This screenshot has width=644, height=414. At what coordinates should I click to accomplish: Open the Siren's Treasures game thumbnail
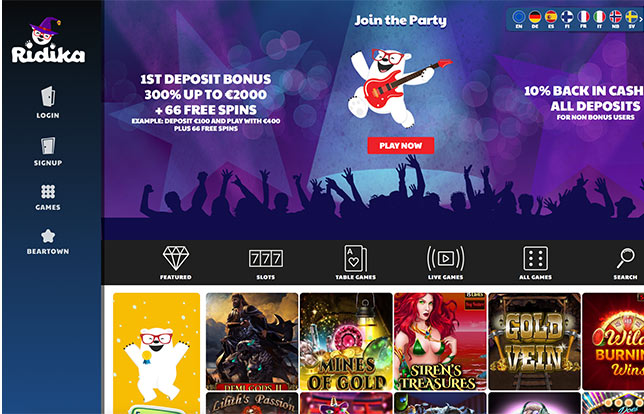pyautogui.click(x=440, y=341)
